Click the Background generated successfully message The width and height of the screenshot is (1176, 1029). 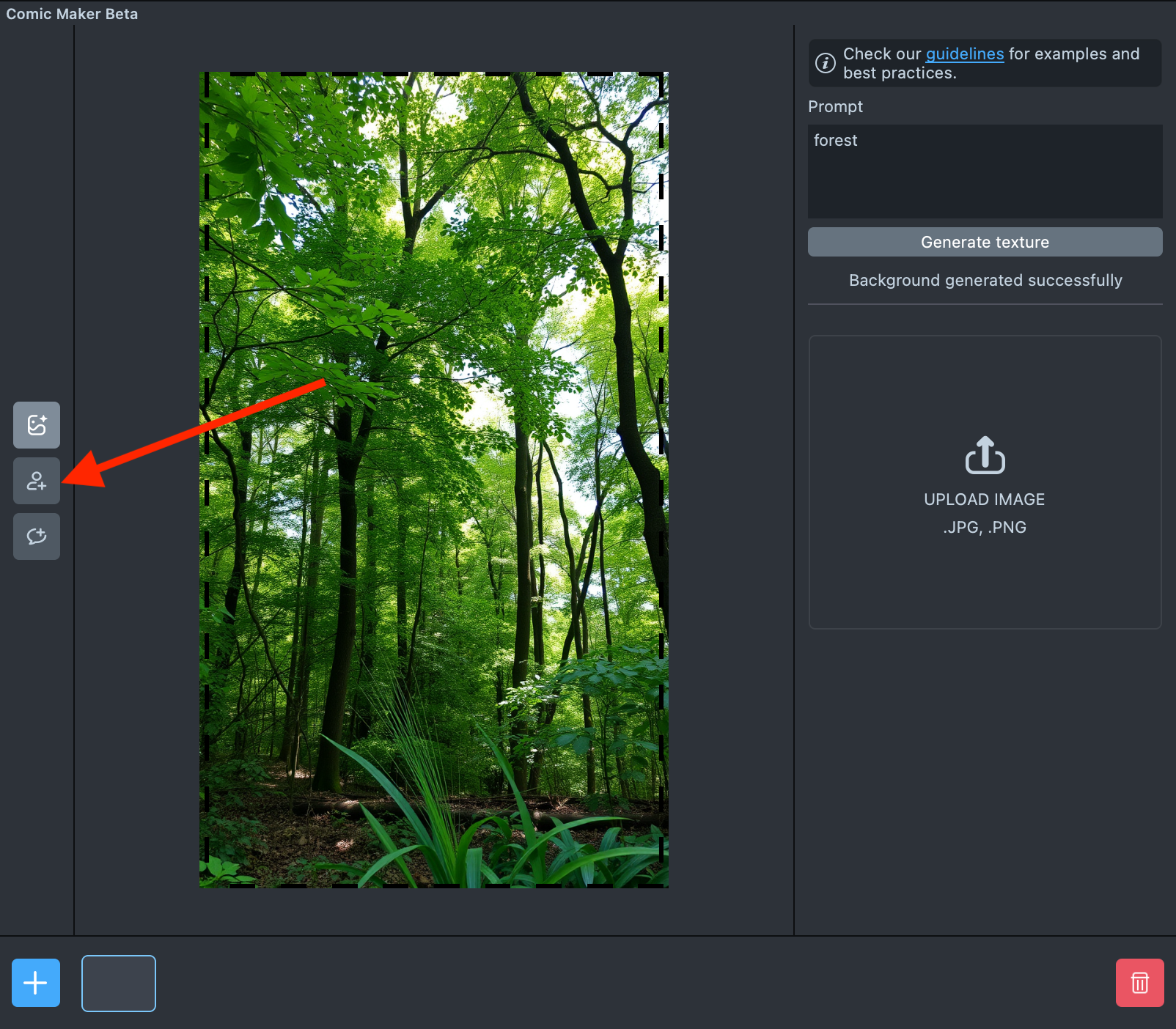(x=985, y=281)
